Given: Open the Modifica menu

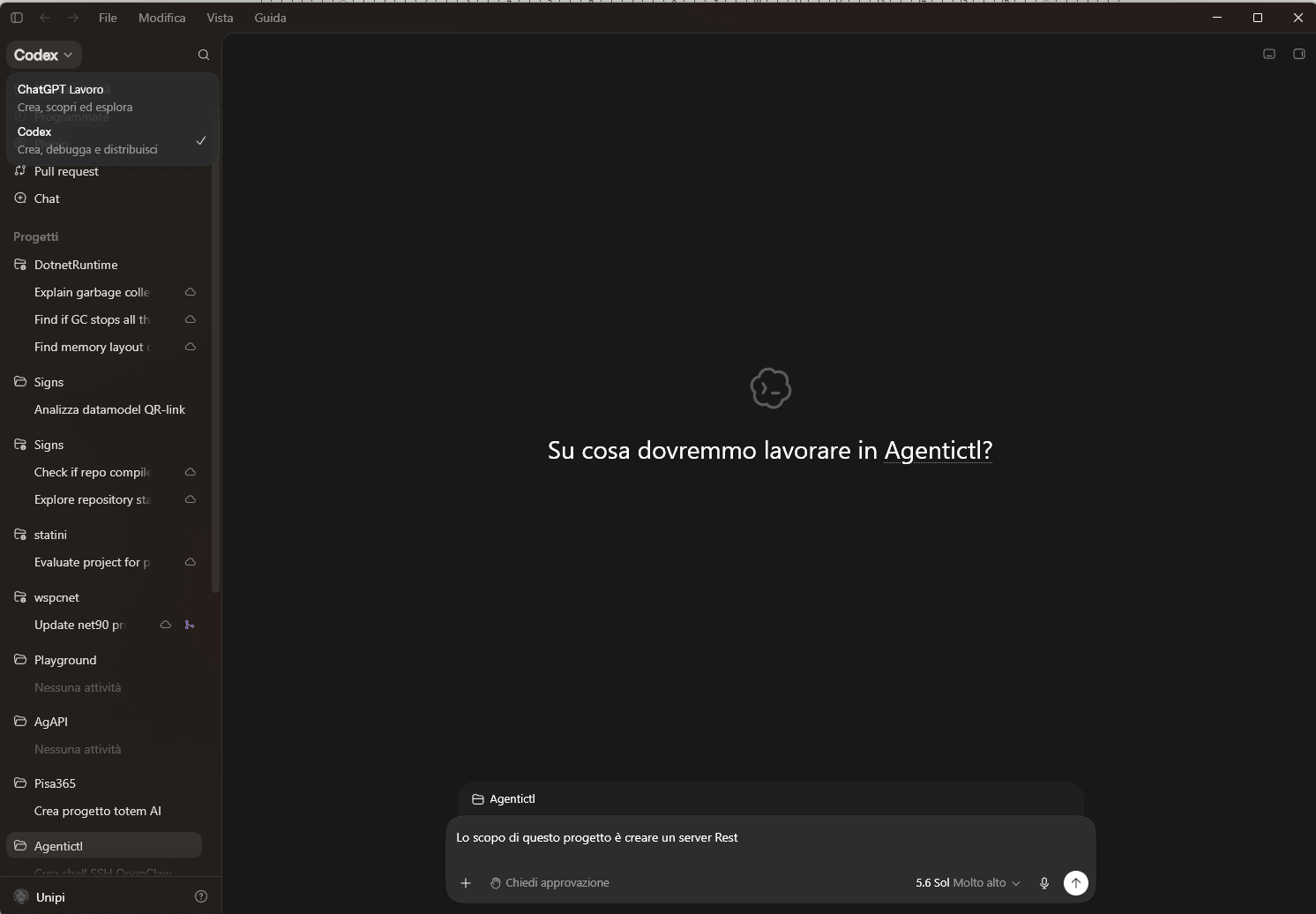Looking at the screenshot, I should click(162, 18).
